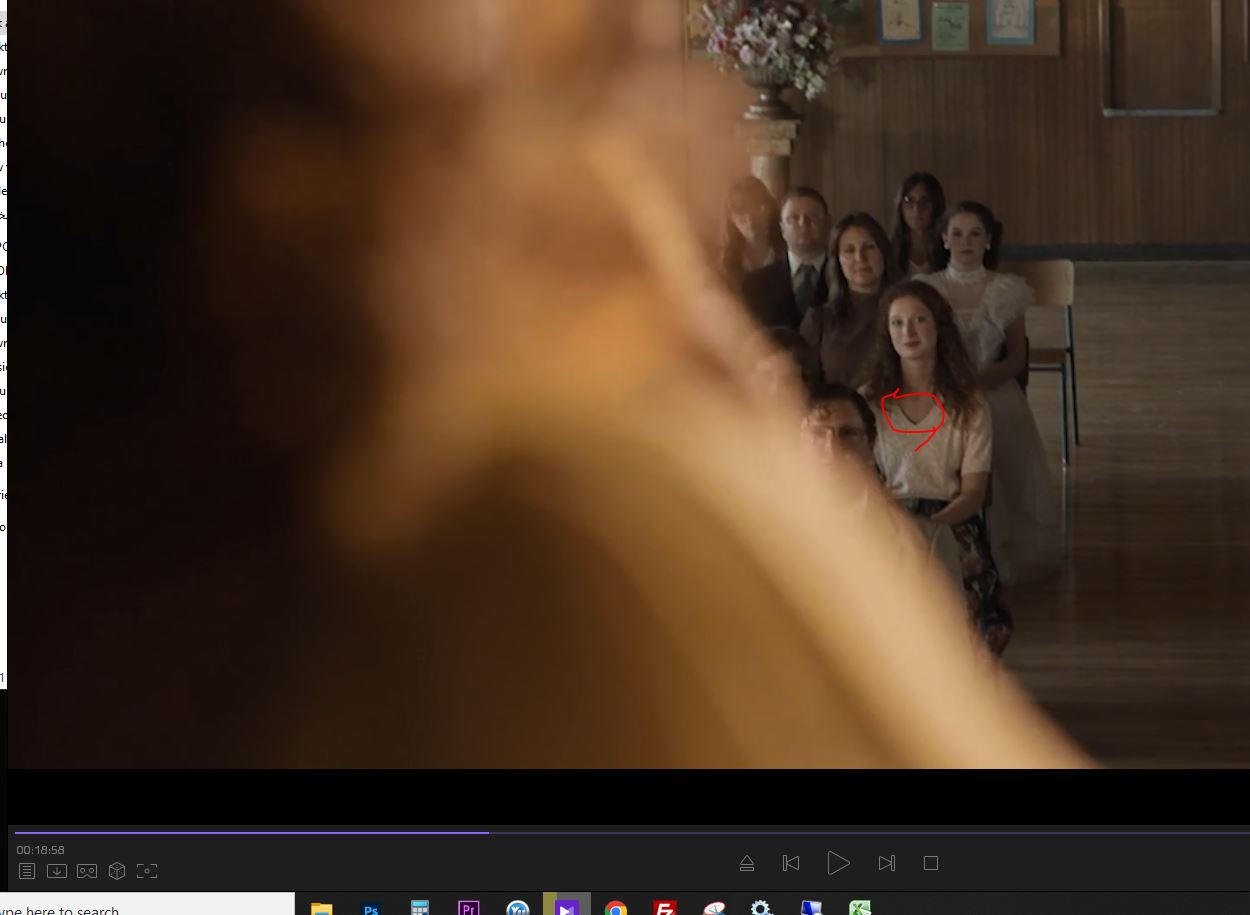
Task: Switch to Photoshop in the taskbar
Action: coord(371,908)
